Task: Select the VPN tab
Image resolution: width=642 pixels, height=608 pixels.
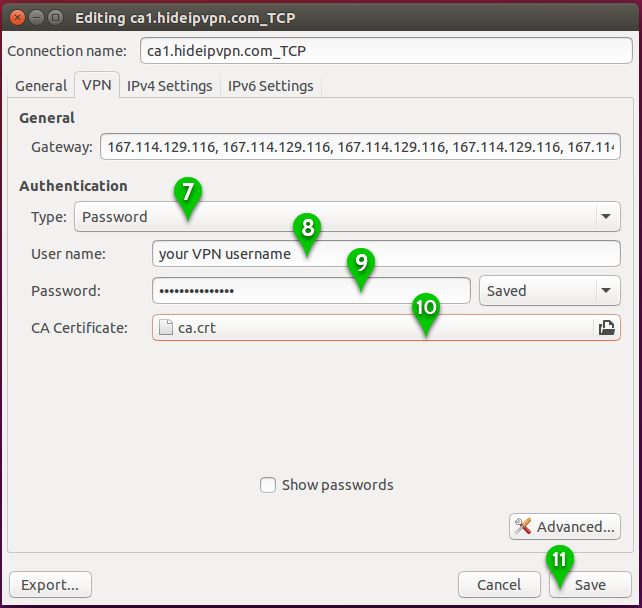Action: point(97,85)
